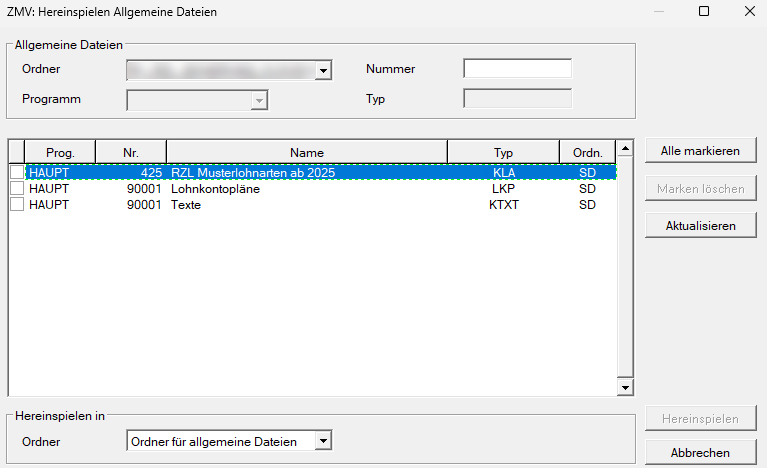Open the Hereinspielen in Ordner dropdown
This screenshot has width=767, height=468.
coord(321,441)
